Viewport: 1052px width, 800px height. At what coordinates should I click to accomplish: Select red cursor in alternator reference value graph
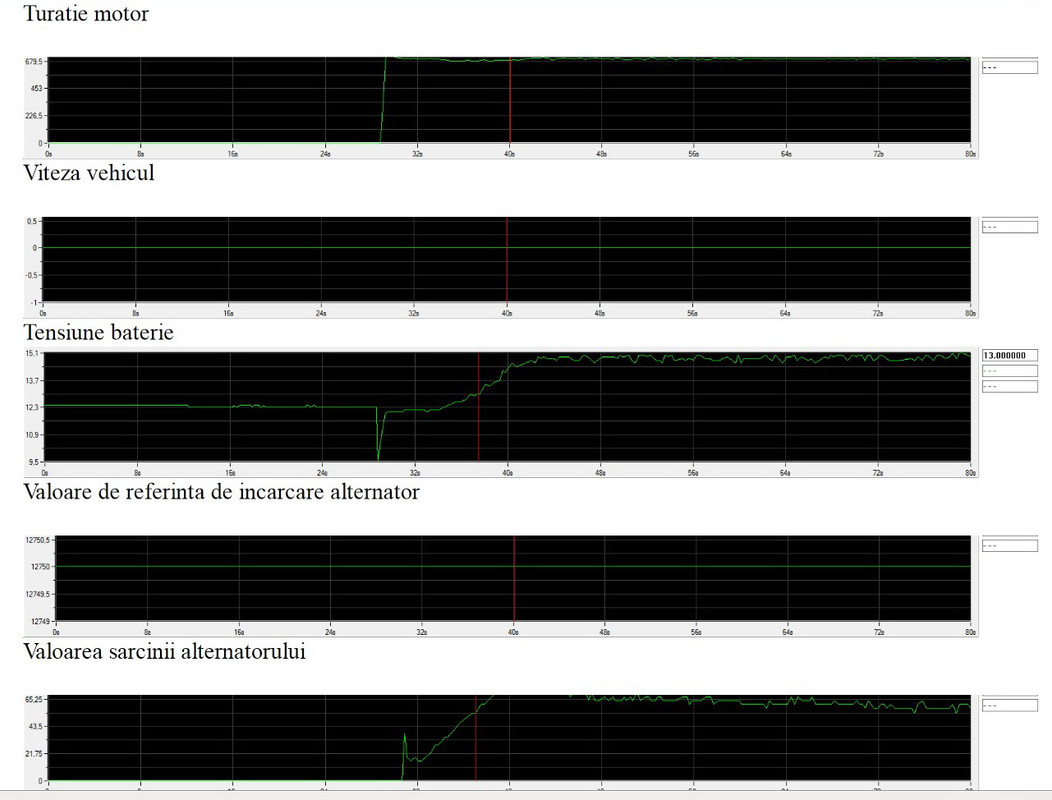click(x=514, y=579)
